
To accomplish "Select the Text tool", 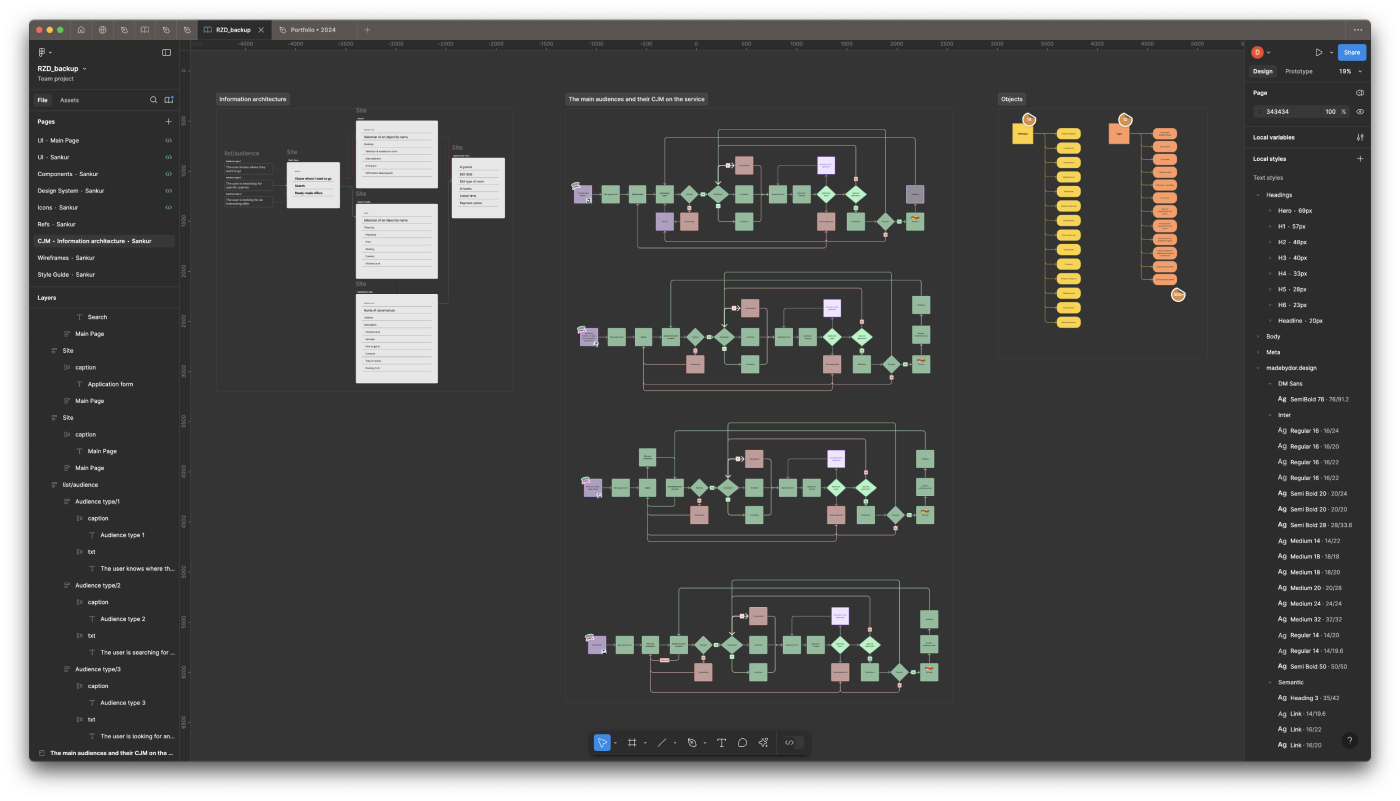I will pos(722,742).
